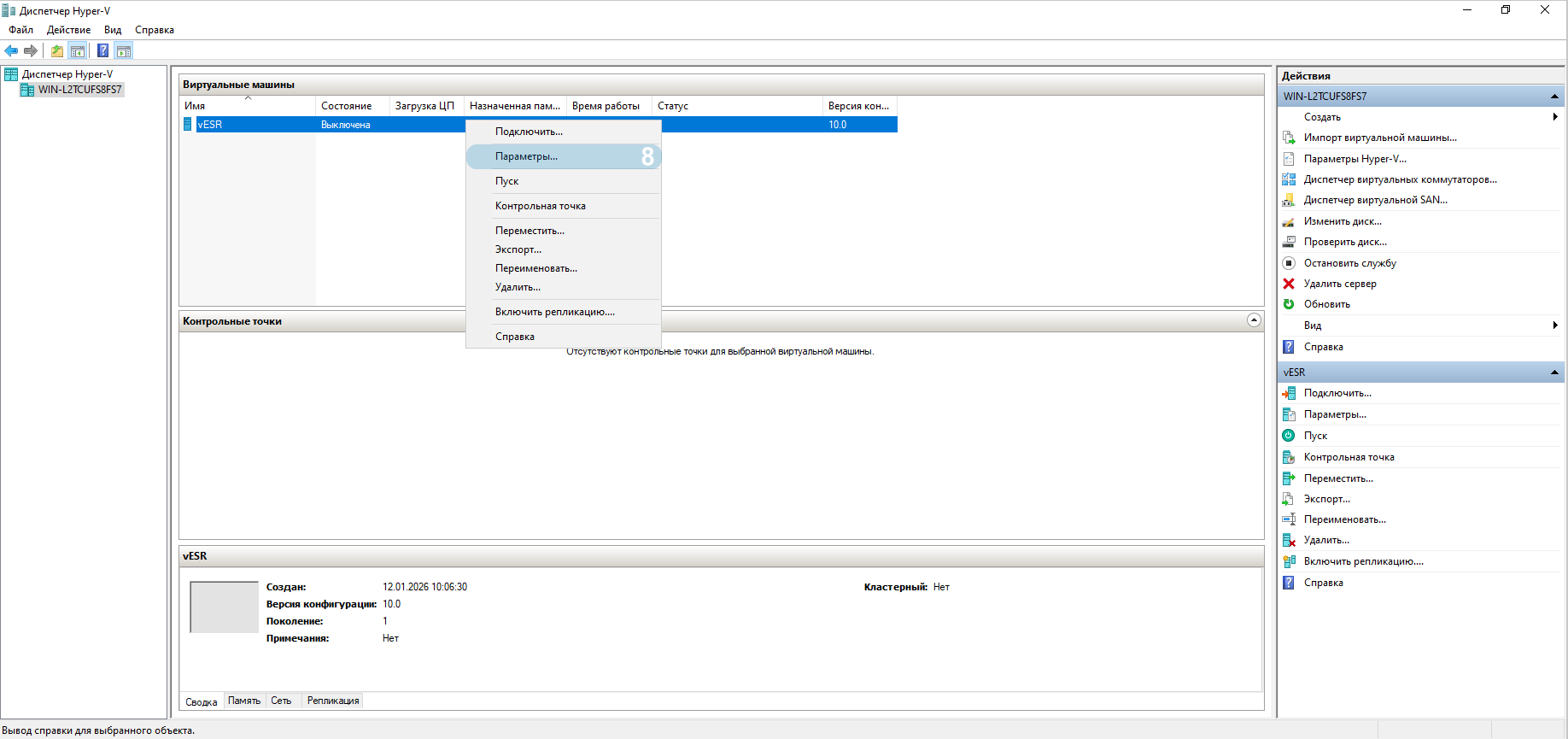Click the Остановить службу stop icon

[1289, 263]
